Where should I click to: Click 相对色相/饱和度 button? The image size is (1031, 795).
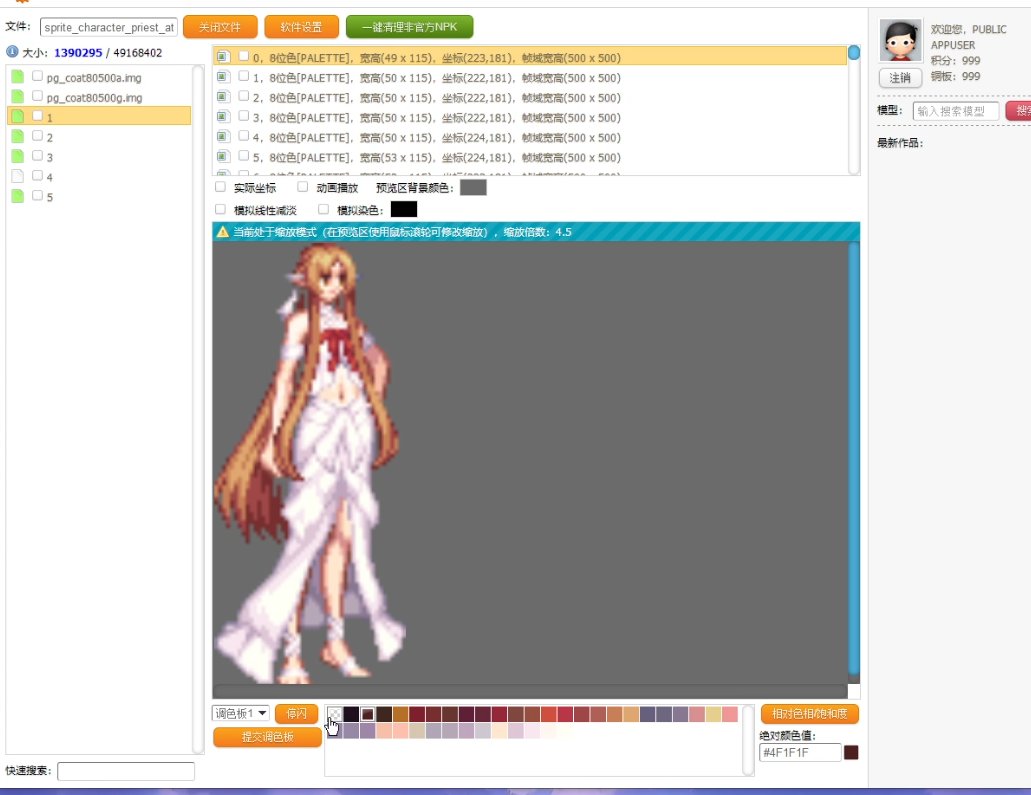(x=809, y=713)
